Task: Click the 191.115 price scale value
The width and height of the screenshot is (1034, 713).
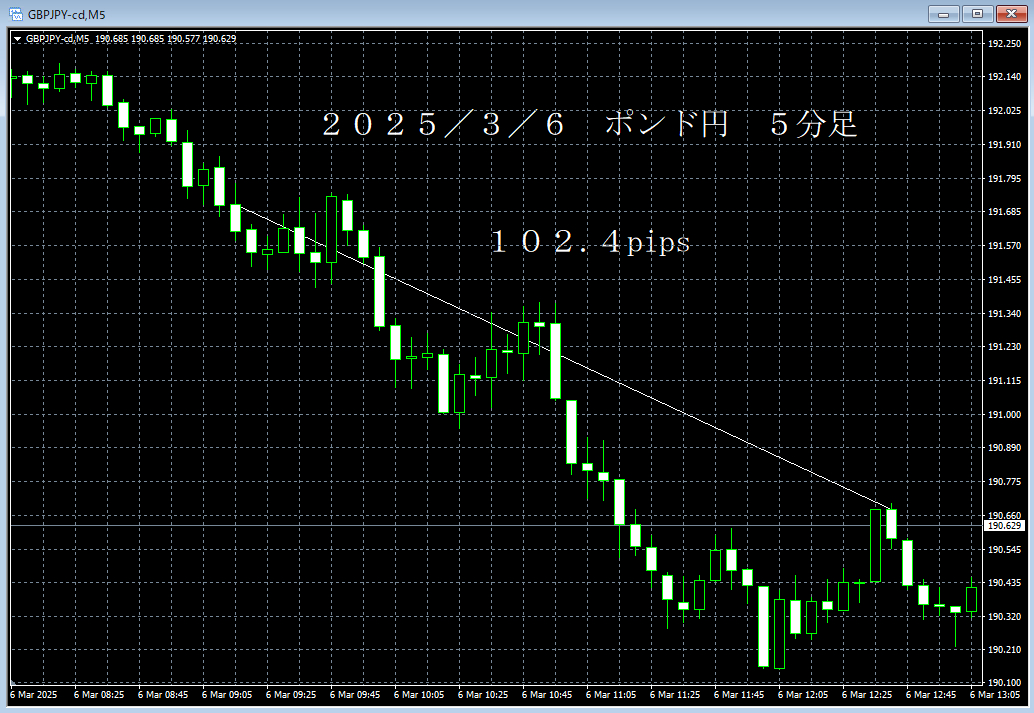Action: pos(1004,381)
